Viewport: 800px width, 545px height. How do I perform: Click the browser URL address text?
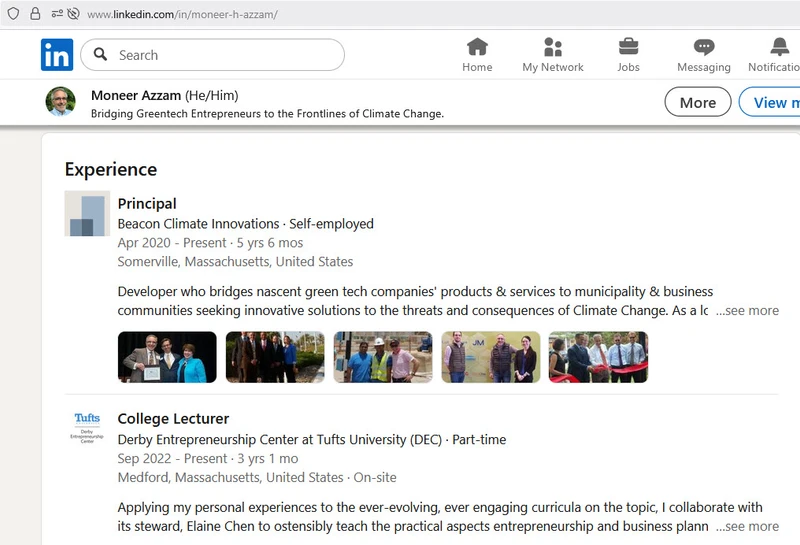point(182,14)
